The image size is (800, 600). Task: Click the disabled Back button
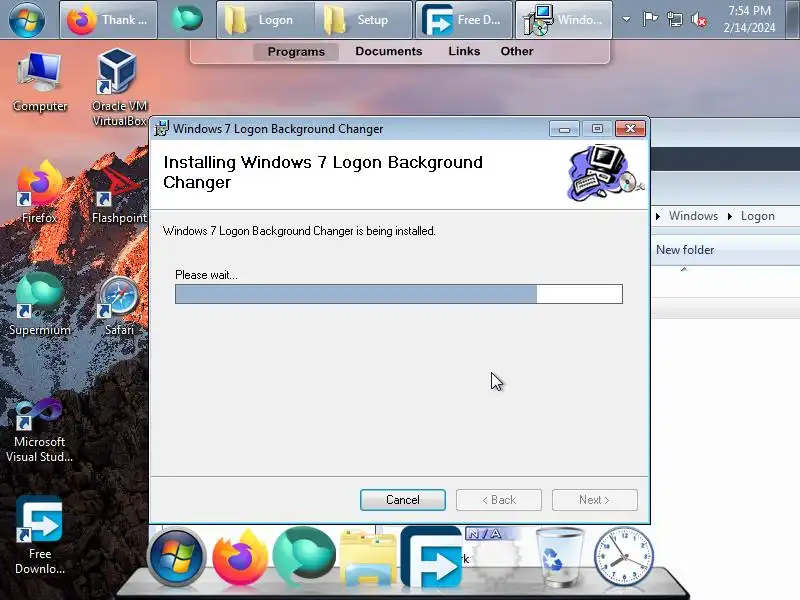(x=498, y=500)
